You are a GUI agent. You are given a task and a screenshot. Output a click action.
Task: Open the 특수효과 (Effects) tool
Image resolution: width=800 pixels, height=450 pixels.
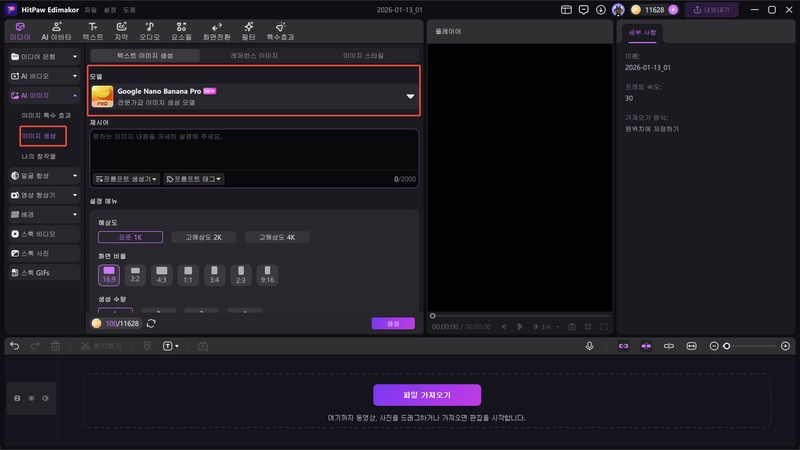pos(280,31)
